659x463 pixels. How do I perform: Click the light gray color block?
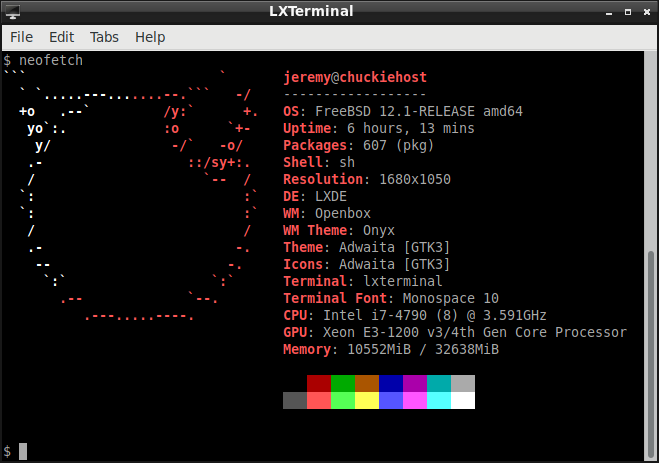pyautogui.click(x=463, y=384)
